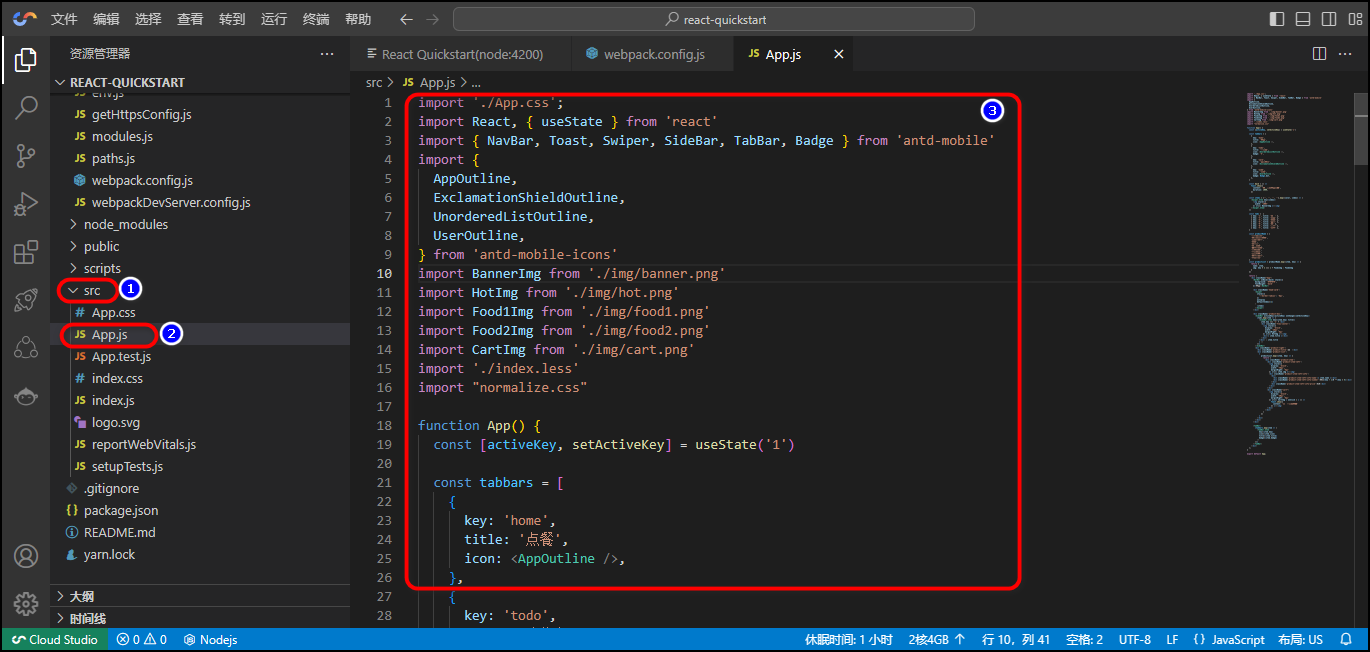Image resolution: width=1370 pixels, height=652 pixels.
Task: Click the split editor icon
Action: (x=1319, y=54)
